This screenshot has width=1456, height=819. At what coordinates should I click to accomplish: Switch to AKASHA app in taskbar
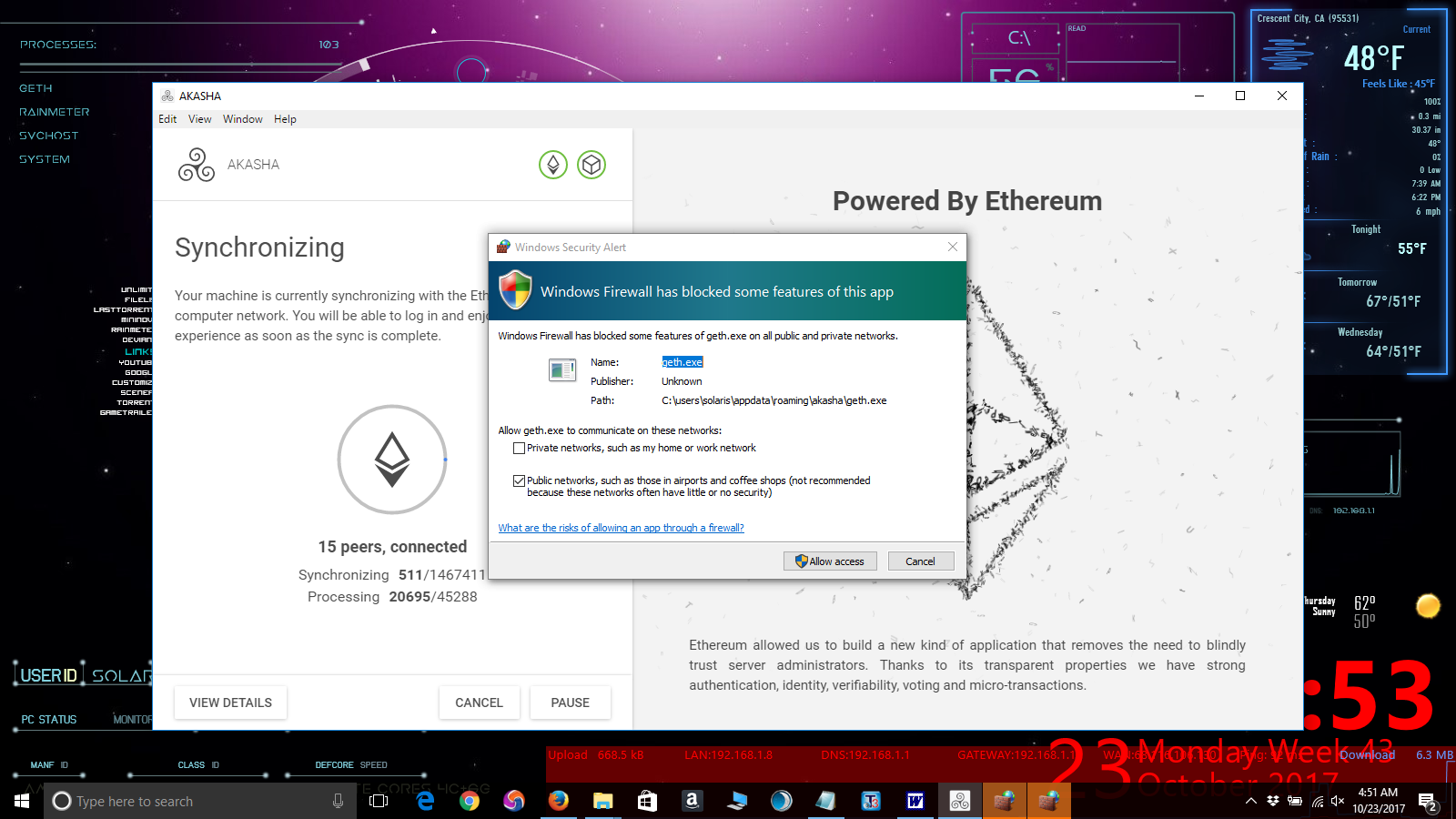pyautogui.click(x=960, y=801)
